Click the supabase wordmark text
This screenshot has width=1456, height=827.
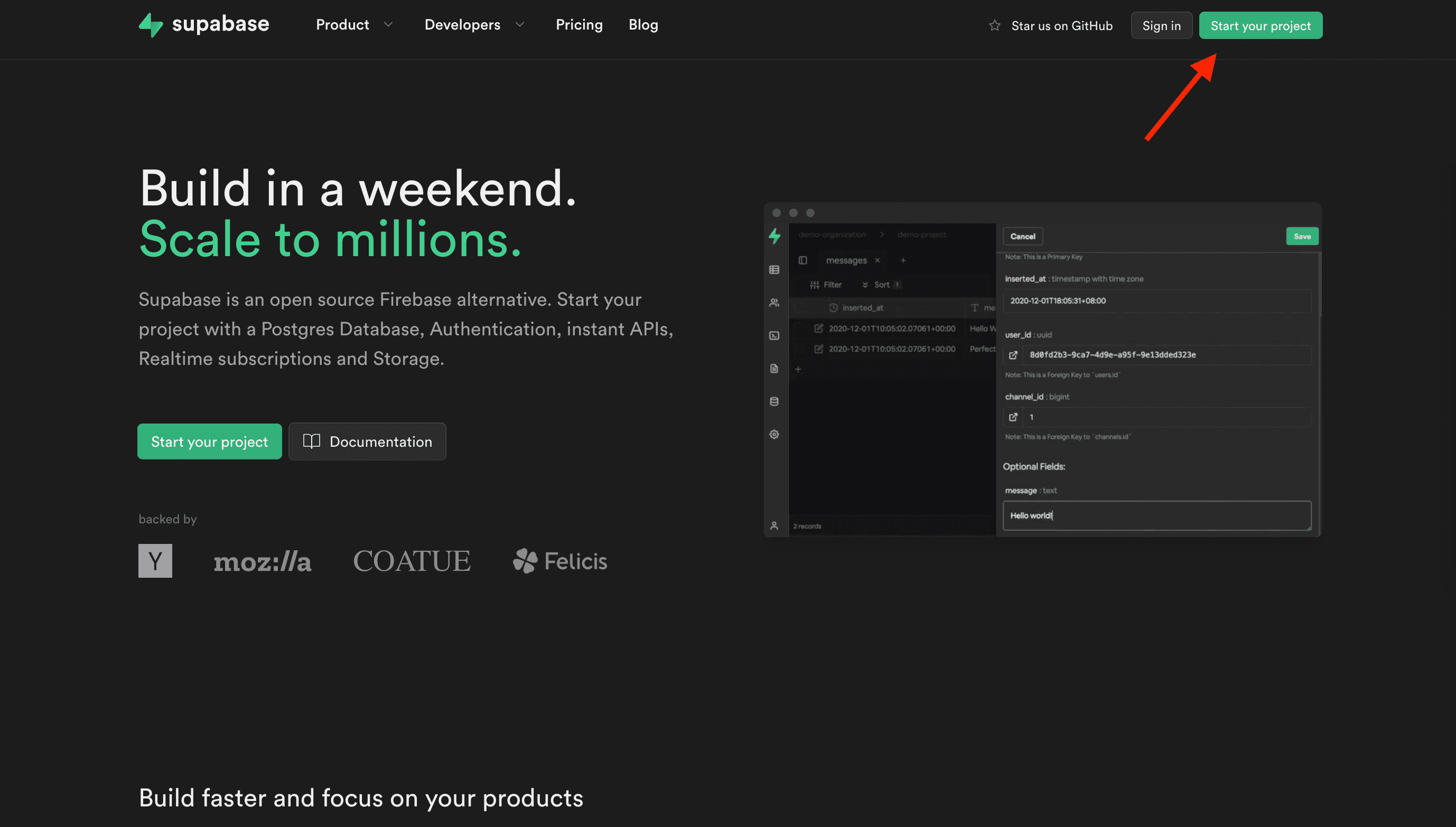[220, 24]
